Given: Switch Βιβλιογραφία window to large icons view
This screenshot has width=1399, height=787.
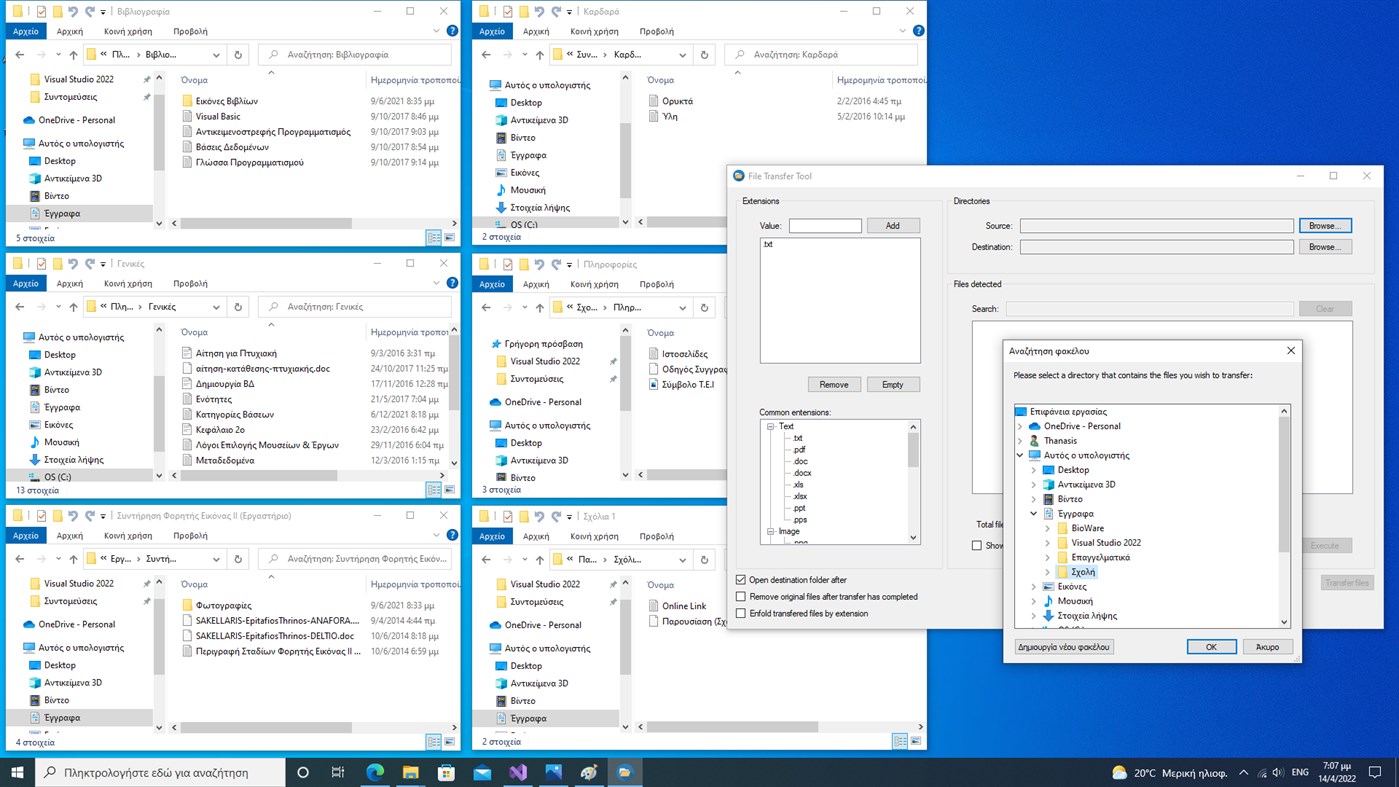Looking at the screenshot, I should click(449, 238).
